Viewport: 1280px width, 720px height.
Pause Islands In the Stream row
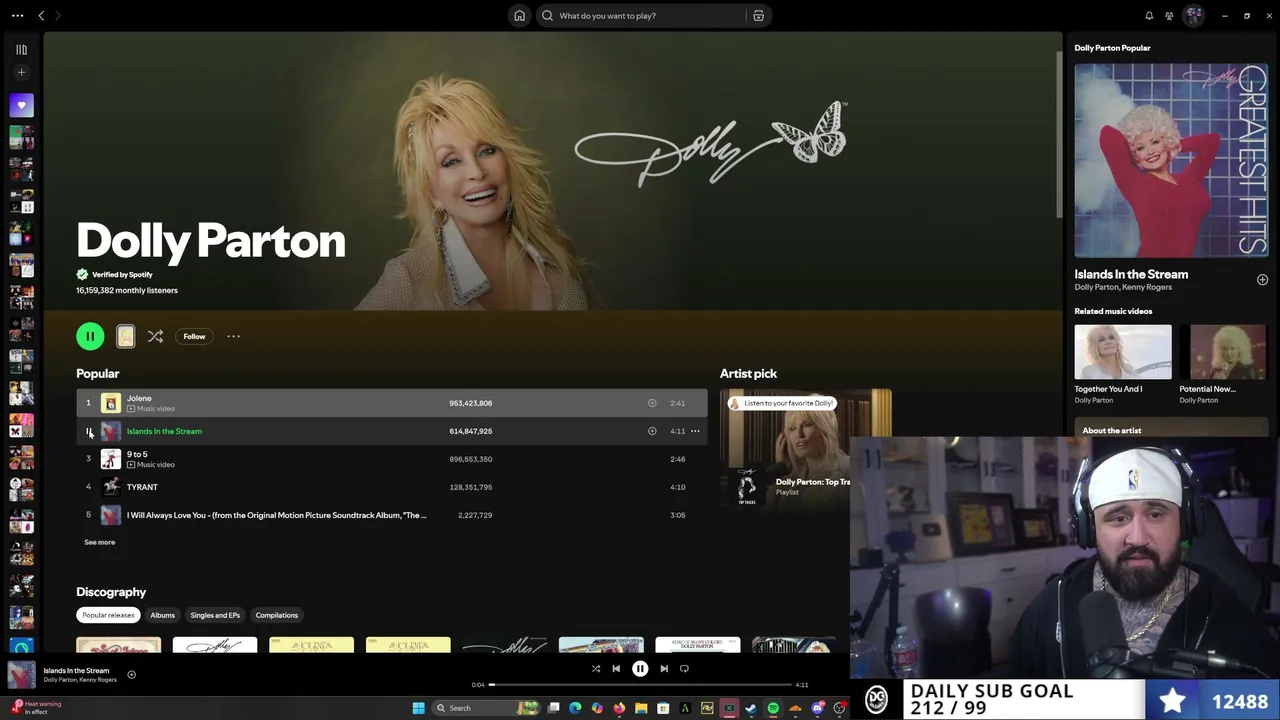pos(88,431)
